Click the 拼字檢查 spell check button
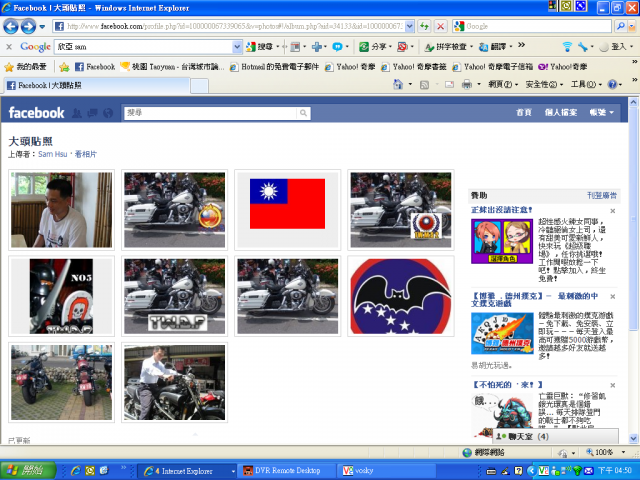 tap(446, 47)
